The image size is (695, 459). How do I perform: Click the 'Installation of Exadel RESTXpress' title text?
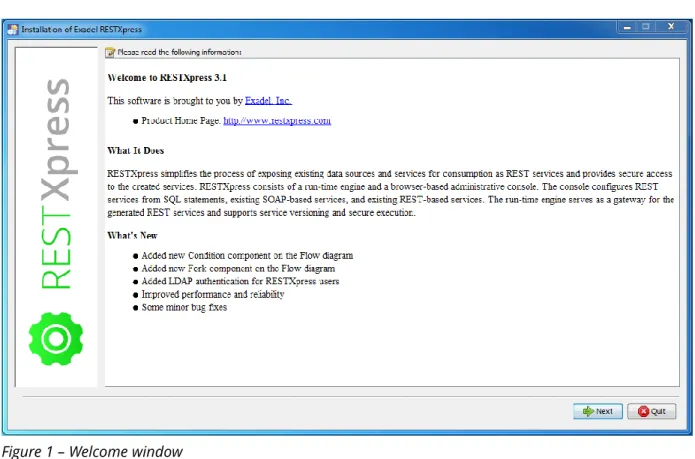click(x=82, y=29)
